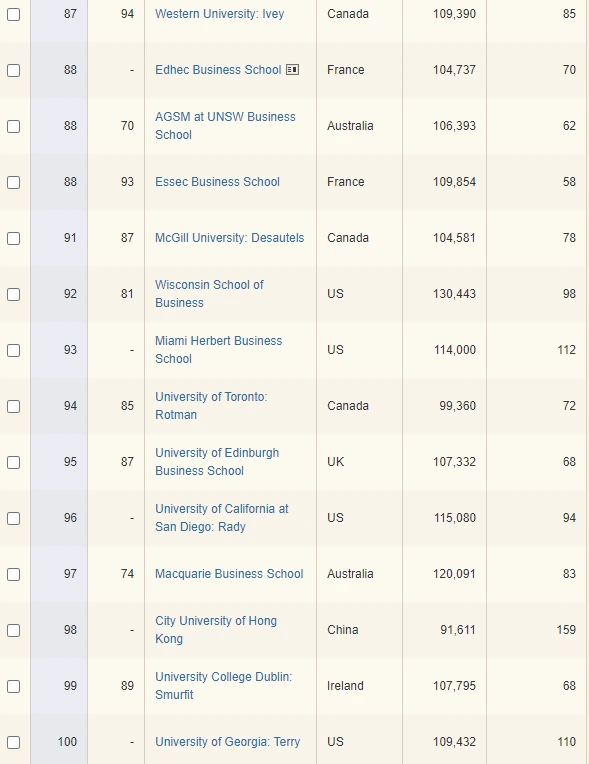Click salary value 99,360
Image resolution: width=589 pixels, height=764 pixels.
(x=457, y=406)
